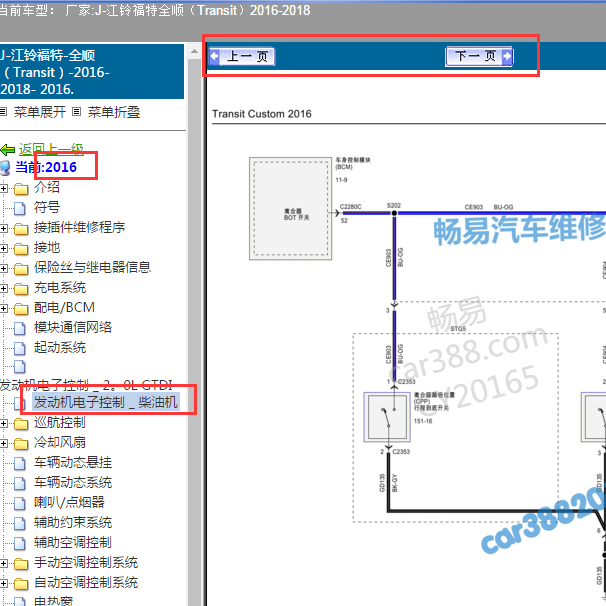This screenshot has width=606, height=606.
Task: Select 发动机电子控制 _ 柴油机 tree item
Action: (106, 402)
